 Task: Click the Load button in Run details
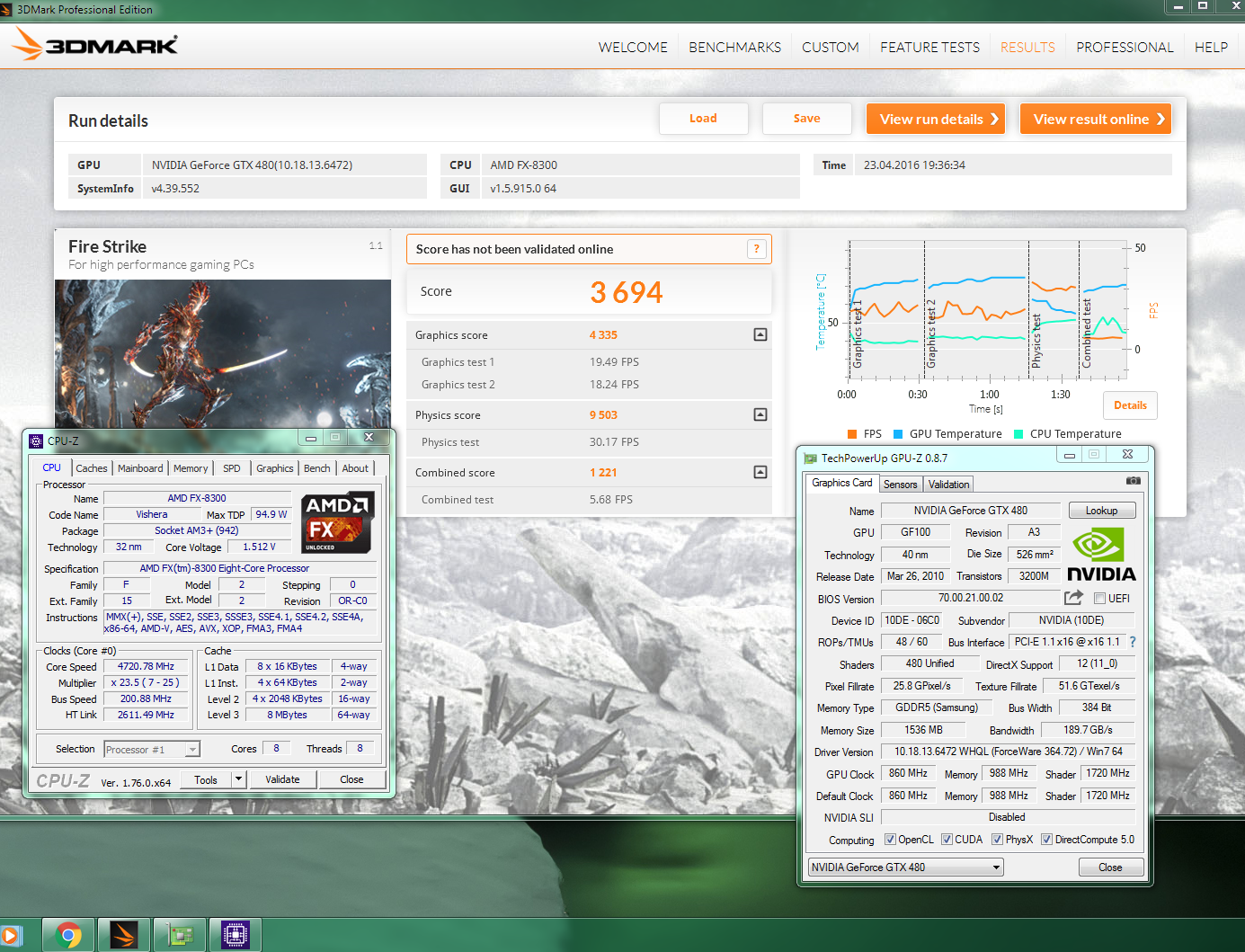pyautogui.click(x=704, y=119)
